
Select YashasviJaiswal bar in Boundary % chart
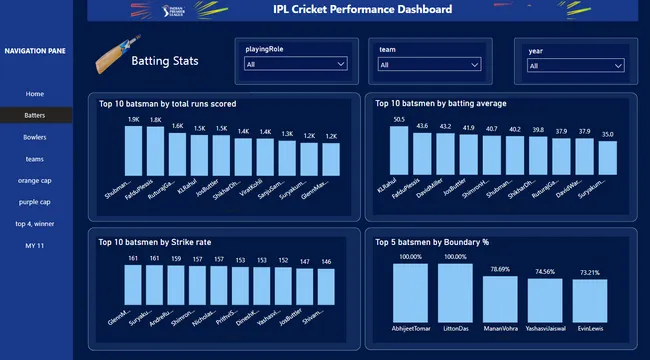(545, 301)
